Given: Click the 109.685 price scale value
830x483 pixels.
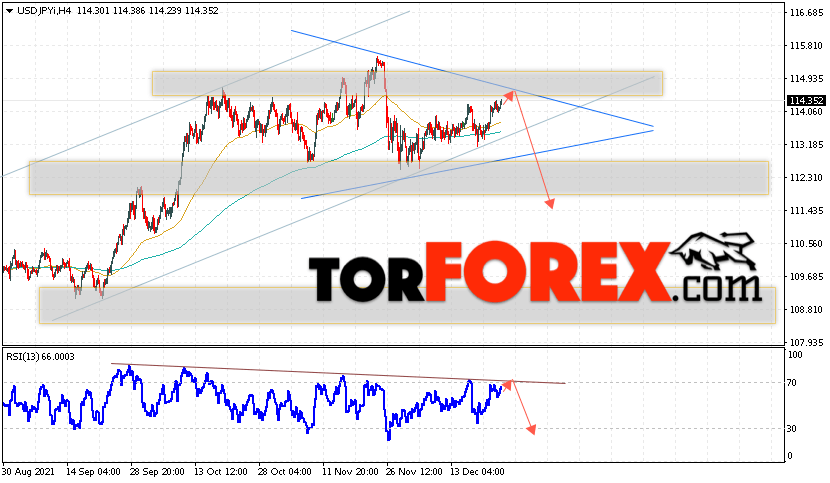Looking at the screenshot, I should pyautogui.click(x=806, y=277).
